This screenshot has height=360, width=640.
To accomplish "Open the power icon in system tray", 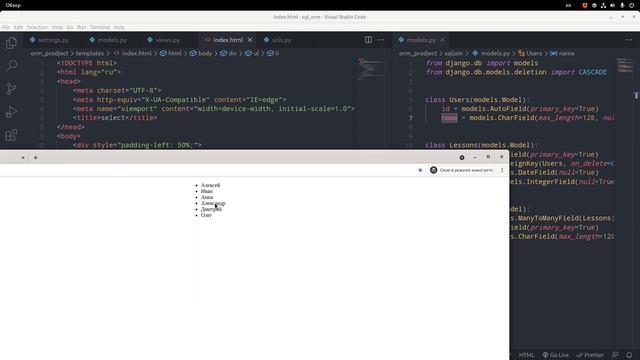I will (x=631, y=5).
